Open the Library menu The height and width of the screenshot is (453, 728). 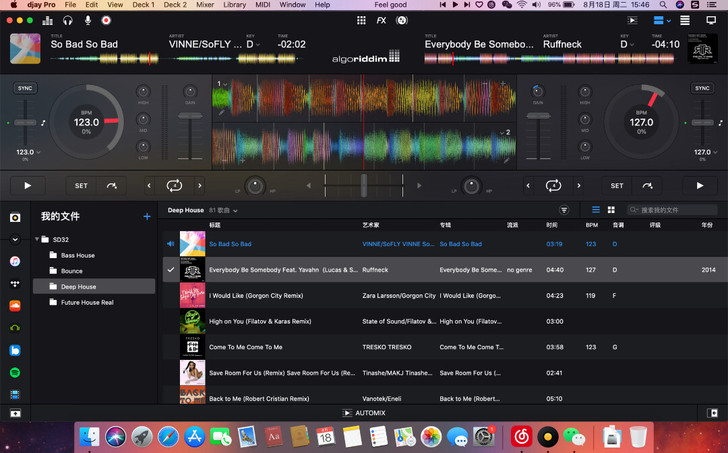point(234,5)
